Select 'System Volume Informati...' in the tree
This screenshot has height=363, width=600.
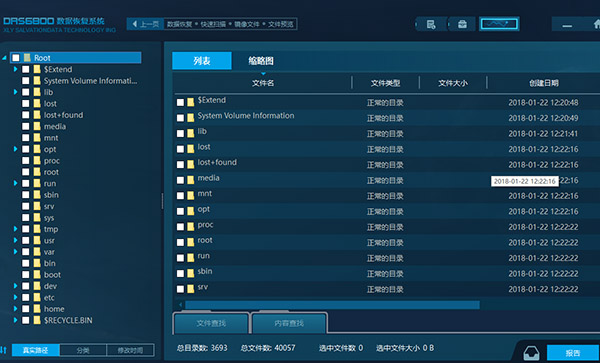coord(90,81)
